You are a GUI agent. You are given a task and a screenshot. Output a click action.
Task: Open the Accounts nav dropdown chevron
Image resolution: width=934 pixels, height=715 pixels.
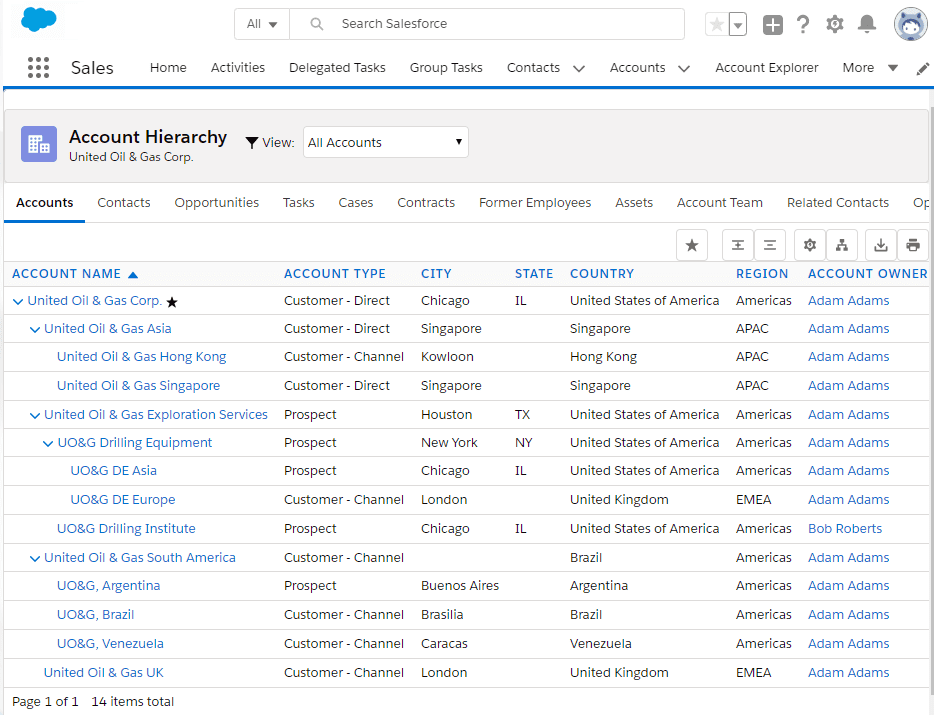coord(684,69)
